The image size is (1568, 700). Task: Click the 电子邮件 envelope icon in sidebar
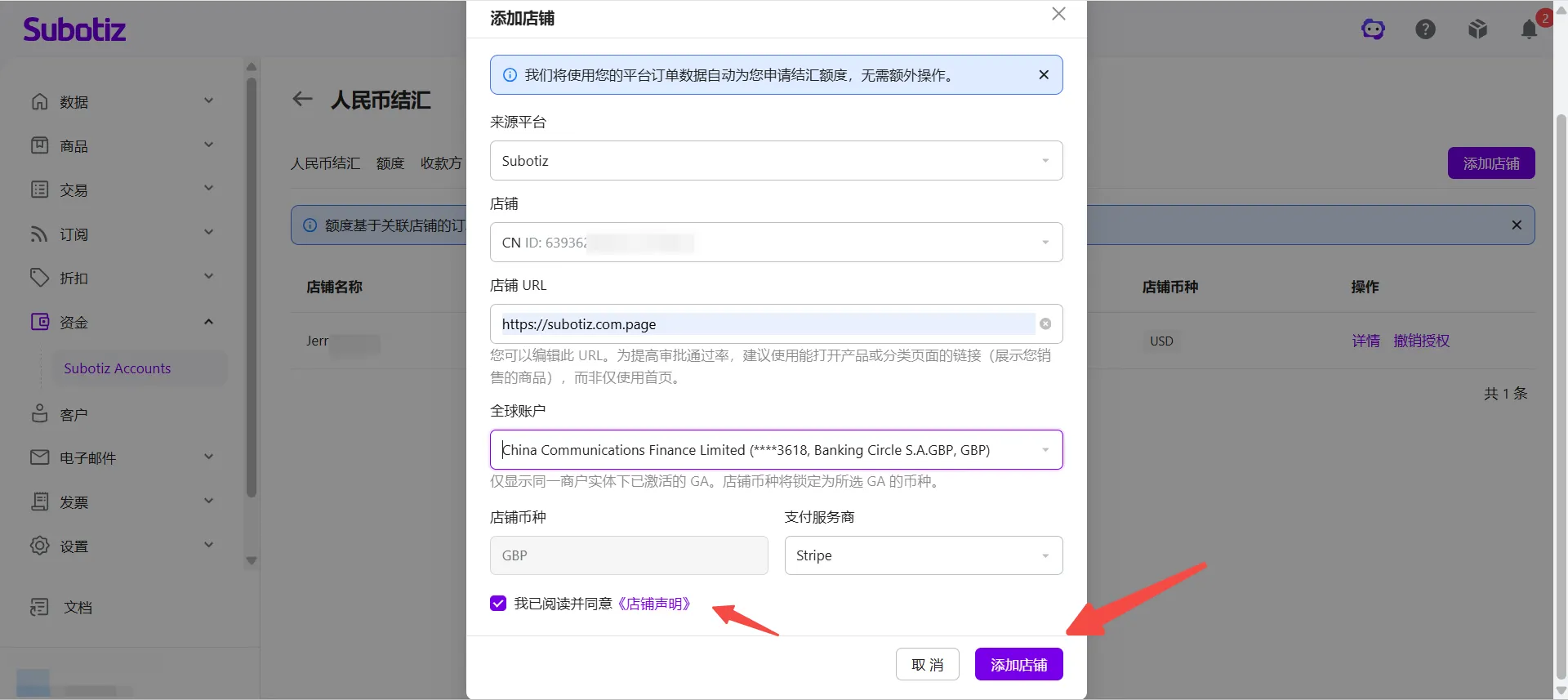[x=39, y=457]
